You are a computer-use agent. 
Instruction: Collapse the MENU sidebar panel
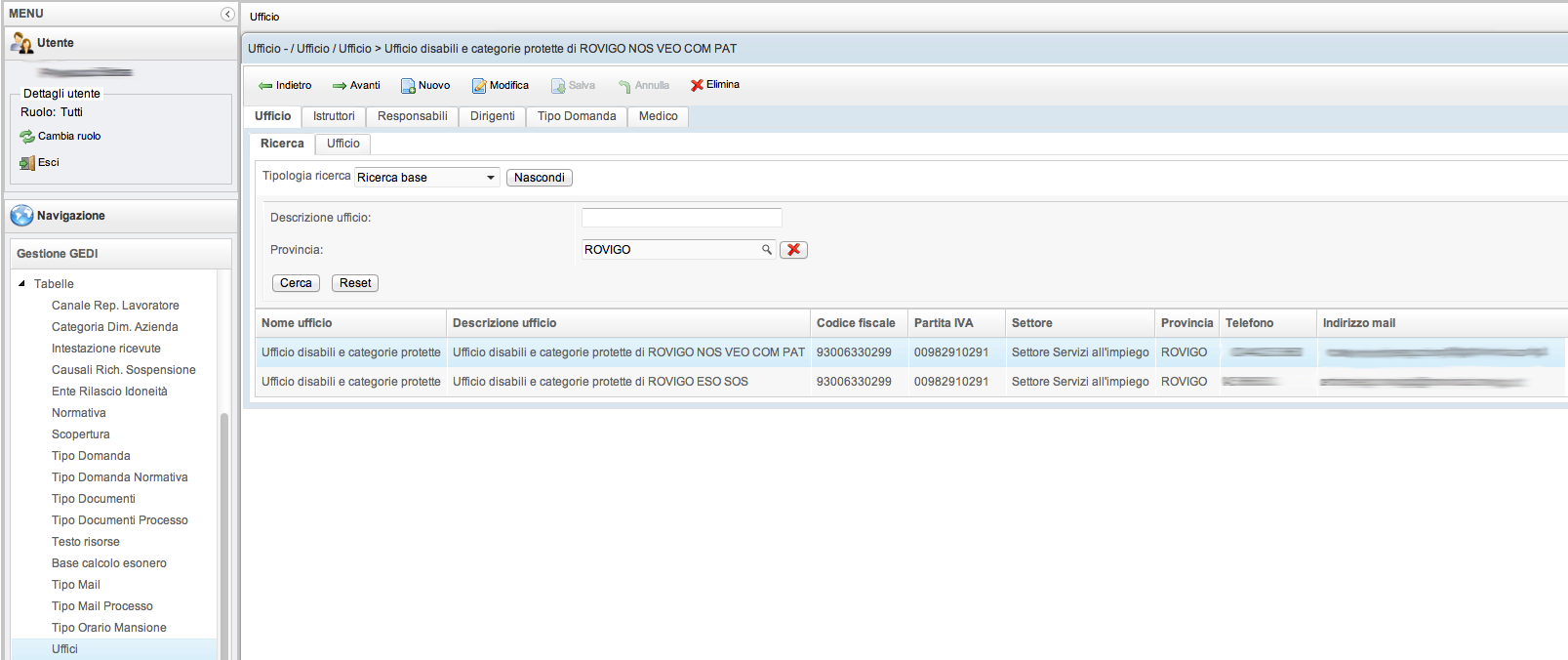tap(227, 14)
